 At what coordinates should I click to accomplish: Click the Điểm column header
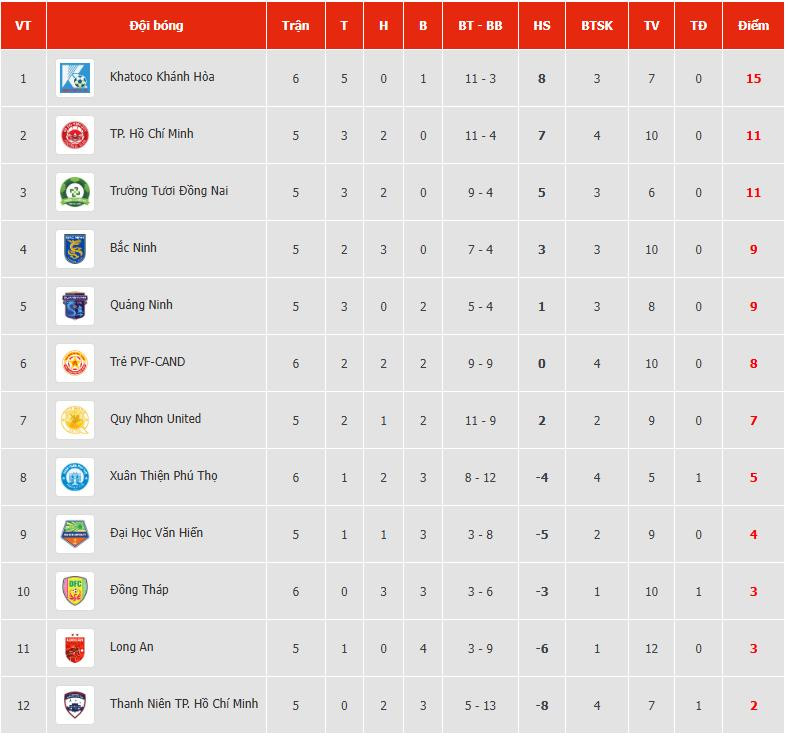coord(753,25)
